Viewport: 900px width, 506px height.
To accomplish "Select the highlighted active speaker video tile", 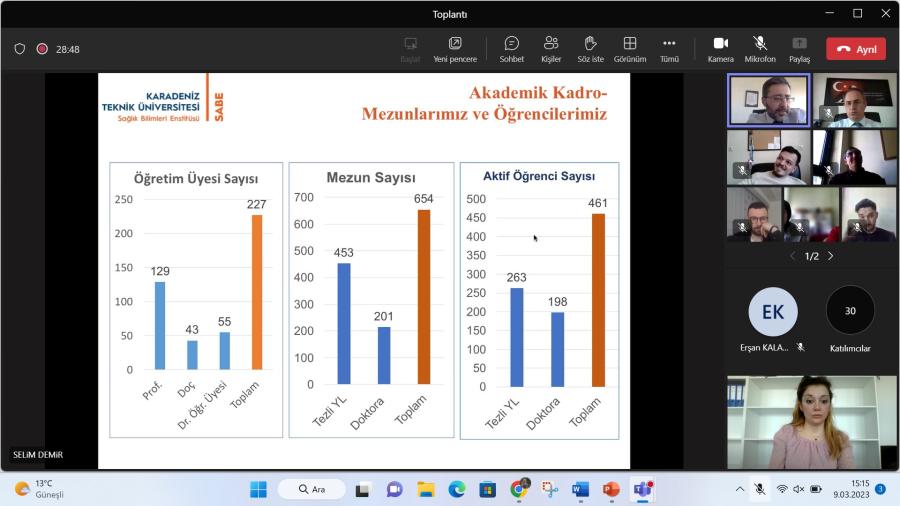I will pos(769,100).
